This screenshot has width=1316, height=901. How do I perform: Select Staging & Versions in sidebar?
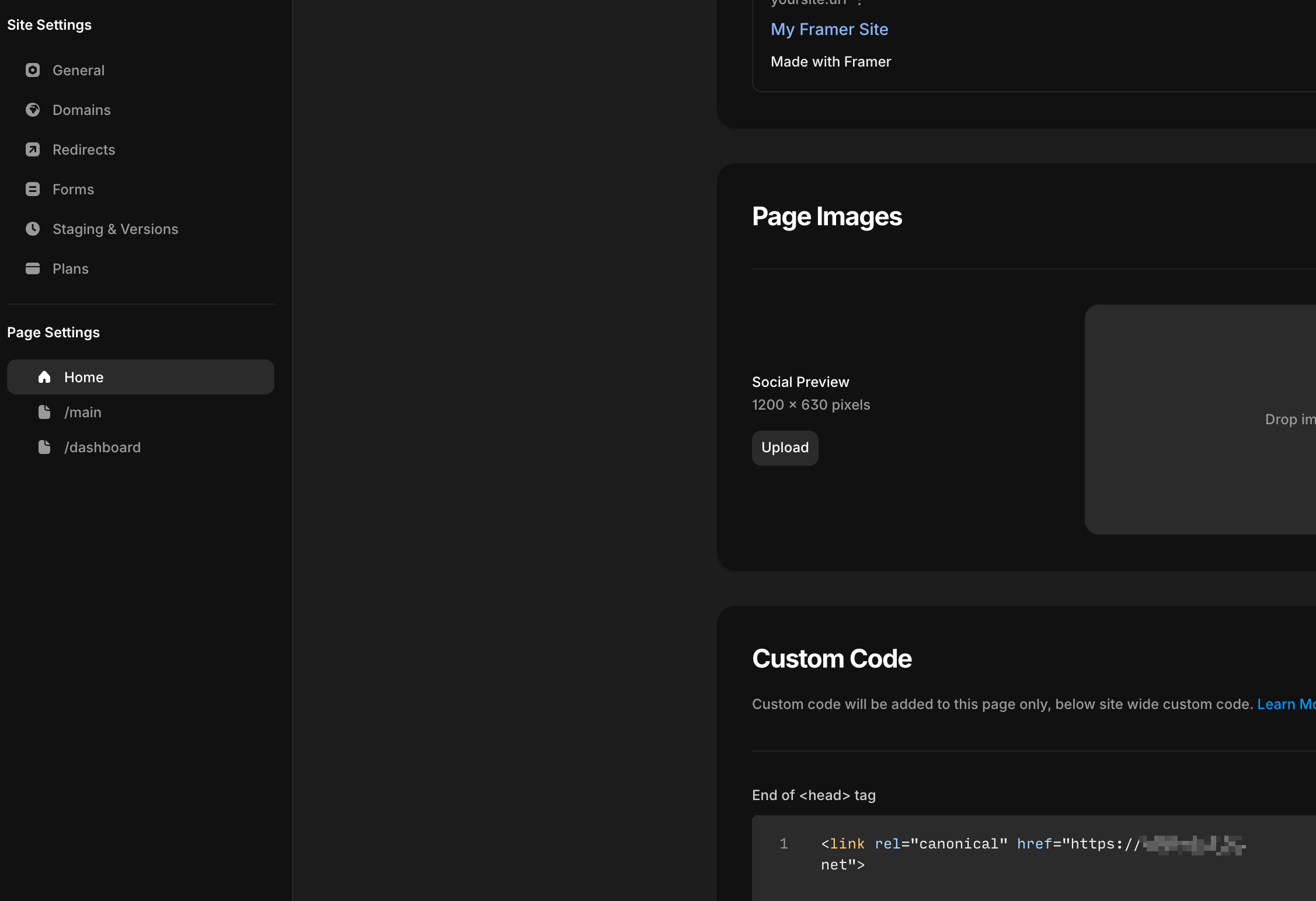115,229
